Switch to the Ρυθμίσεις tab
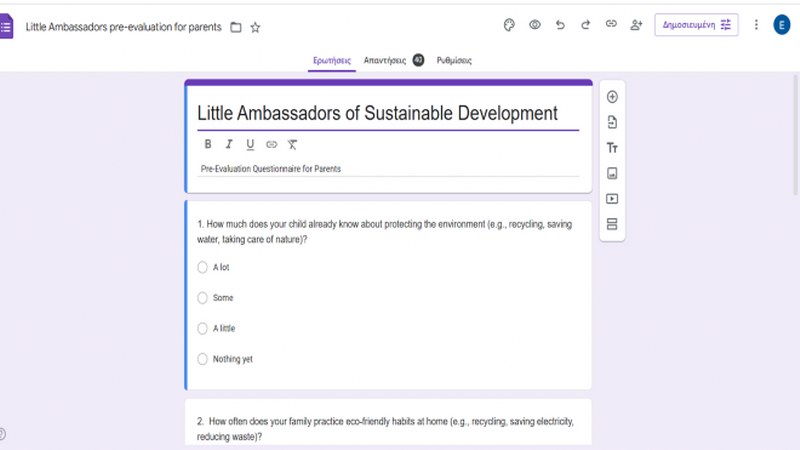The image size is (800, 450). [x=454, y=60]
